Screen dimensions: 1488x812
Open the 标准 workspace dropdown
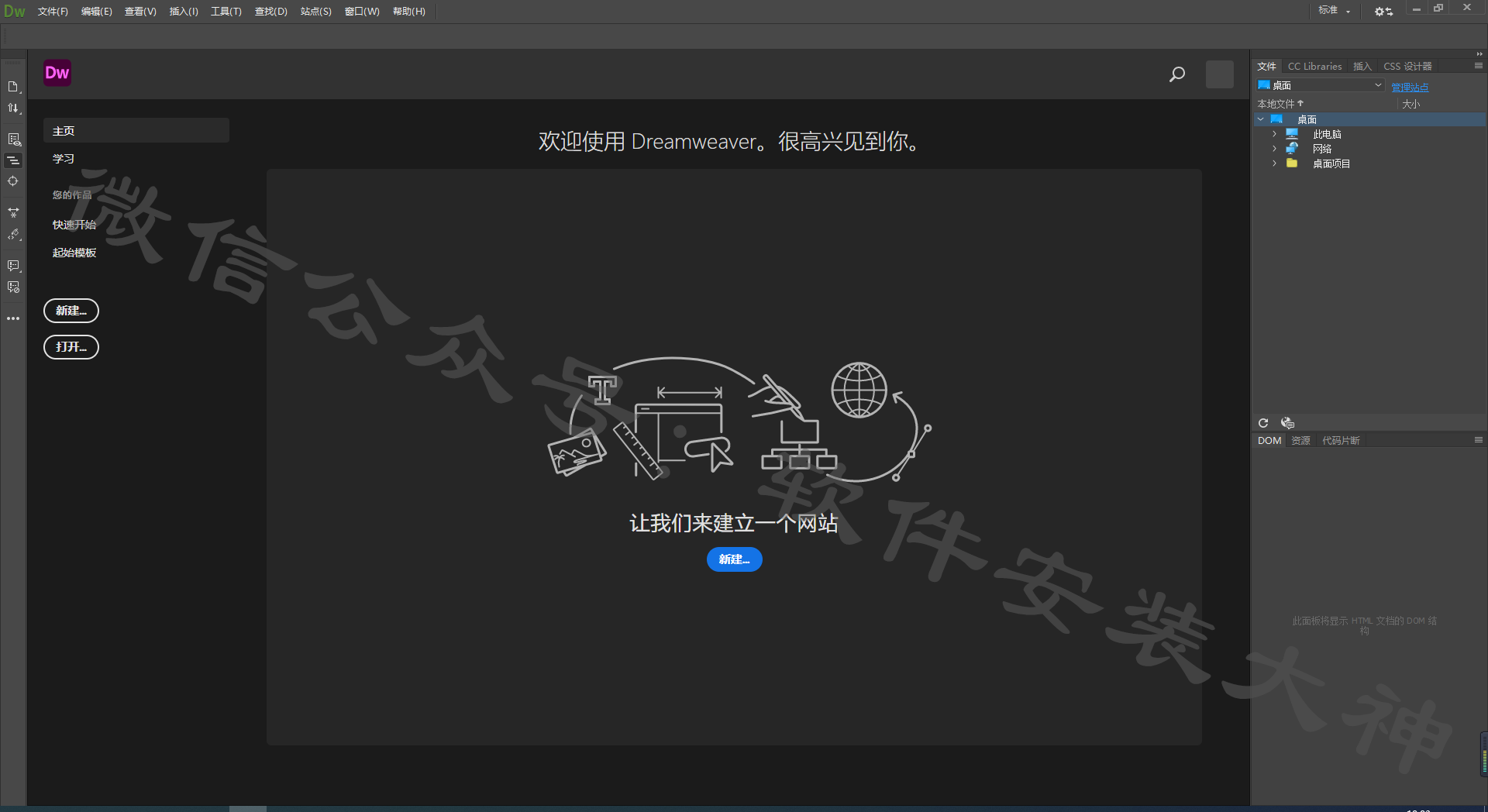[1335, 10]
